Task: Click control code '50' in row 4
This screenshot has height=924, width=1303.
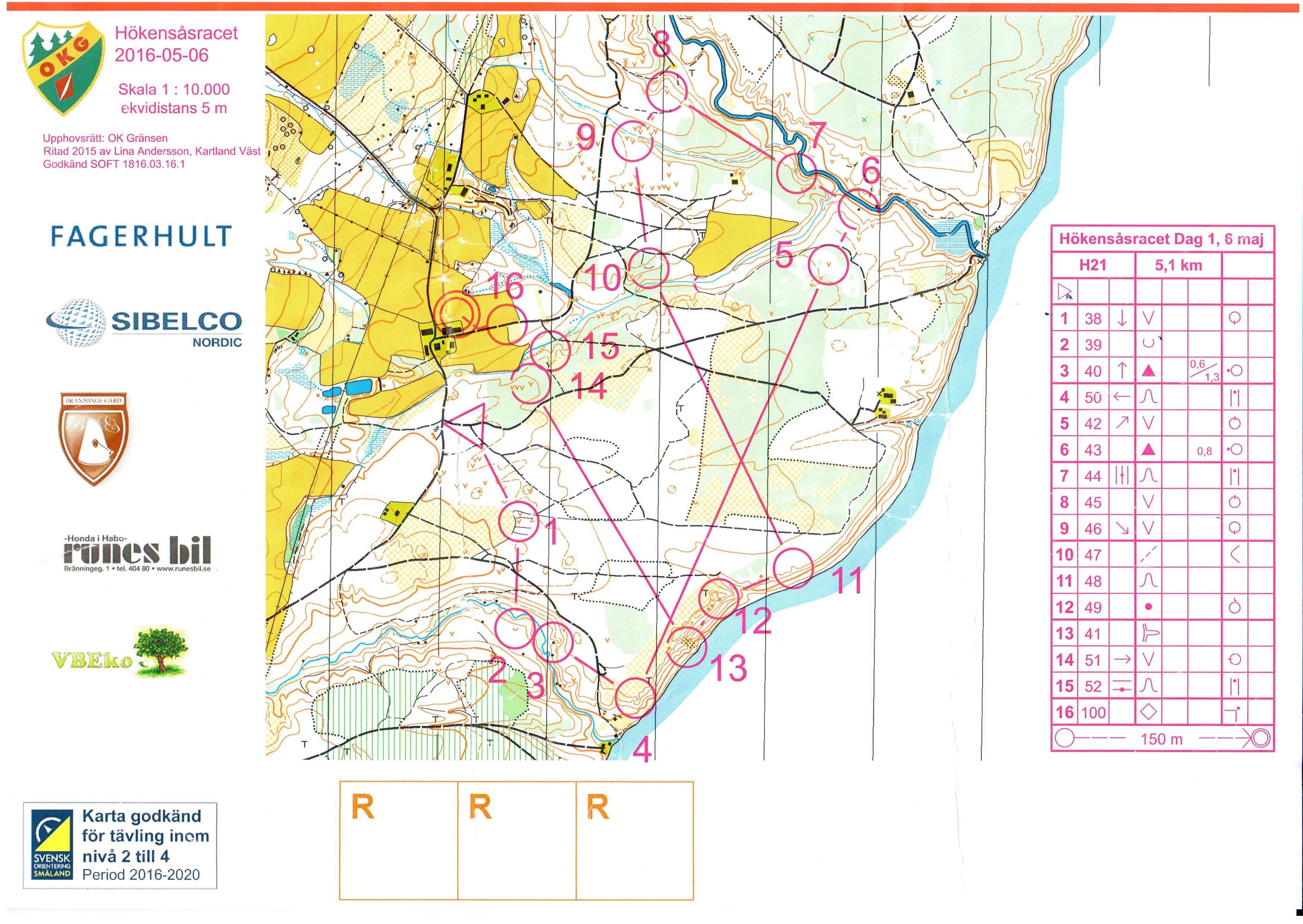Action: (1093, 397)
